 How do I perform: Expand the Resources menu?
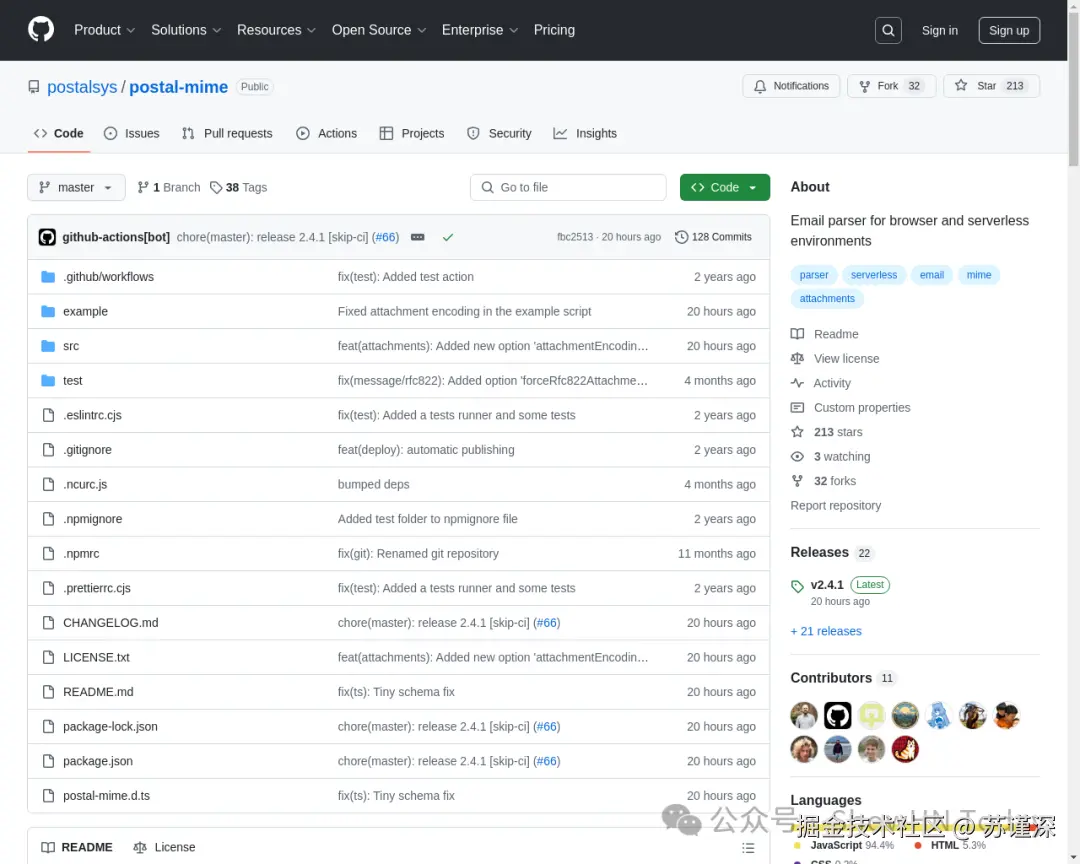point(276,30)
